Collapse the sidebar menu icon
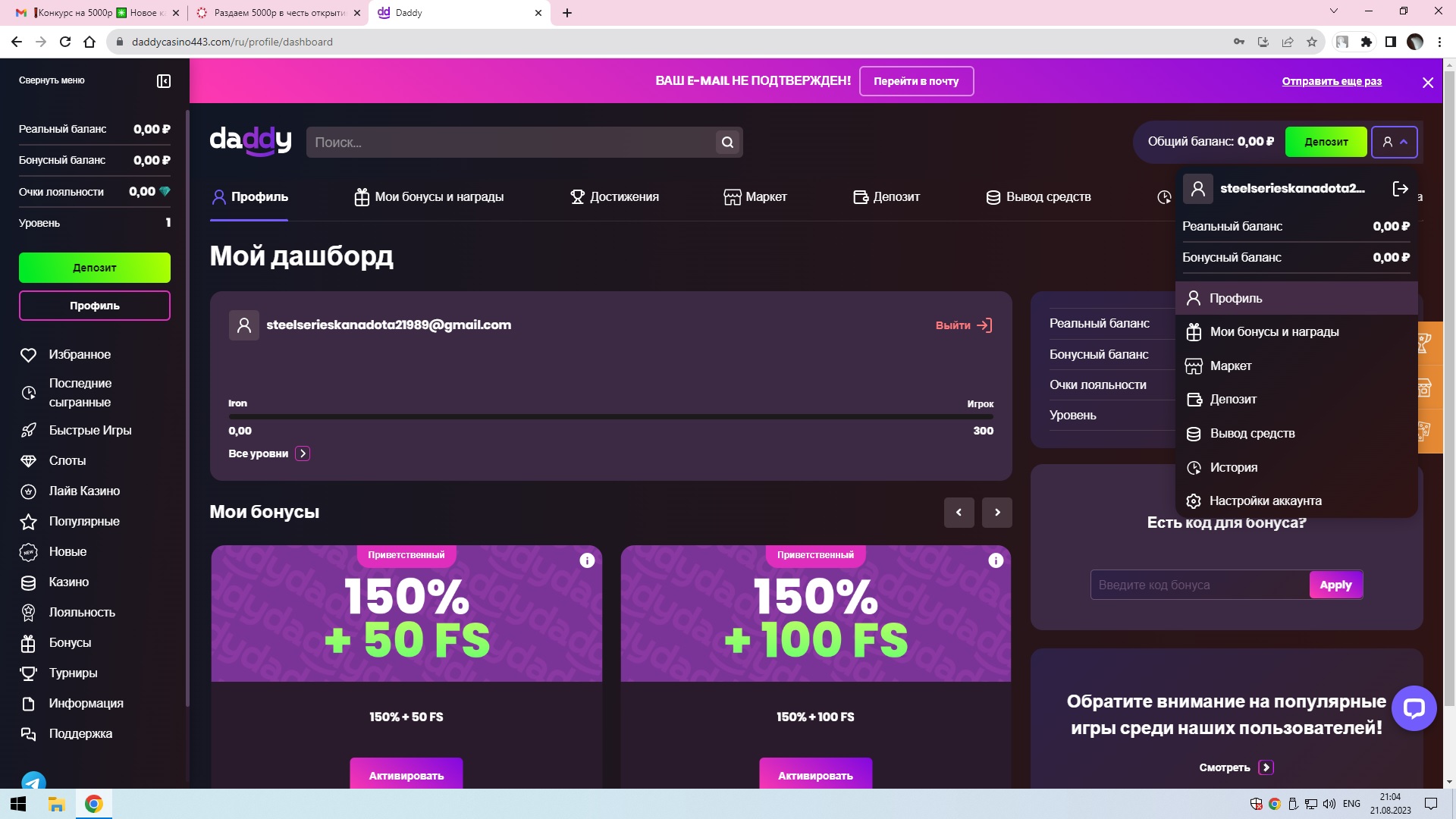Image resolution: width=1456 pixels, height=819 pixels. [x=163, y=81]
